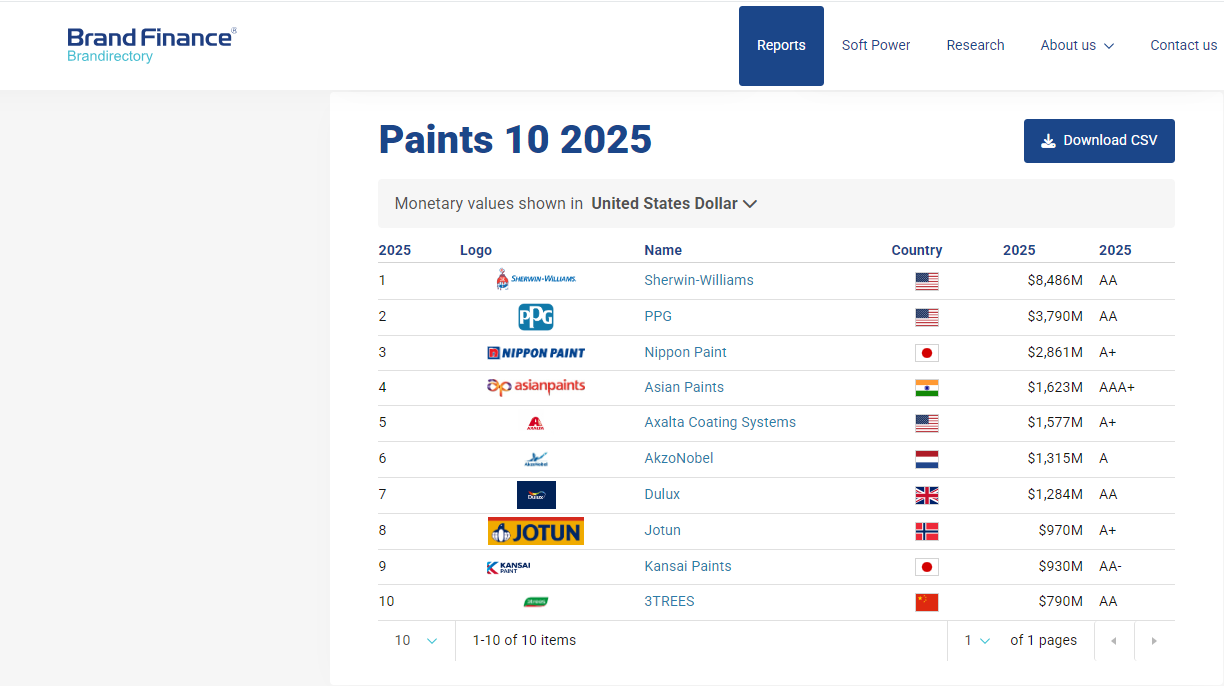Screen dimensions: 1224x686
Task: Click the Sherwin-Williams logo image
Action: [536, 280]
